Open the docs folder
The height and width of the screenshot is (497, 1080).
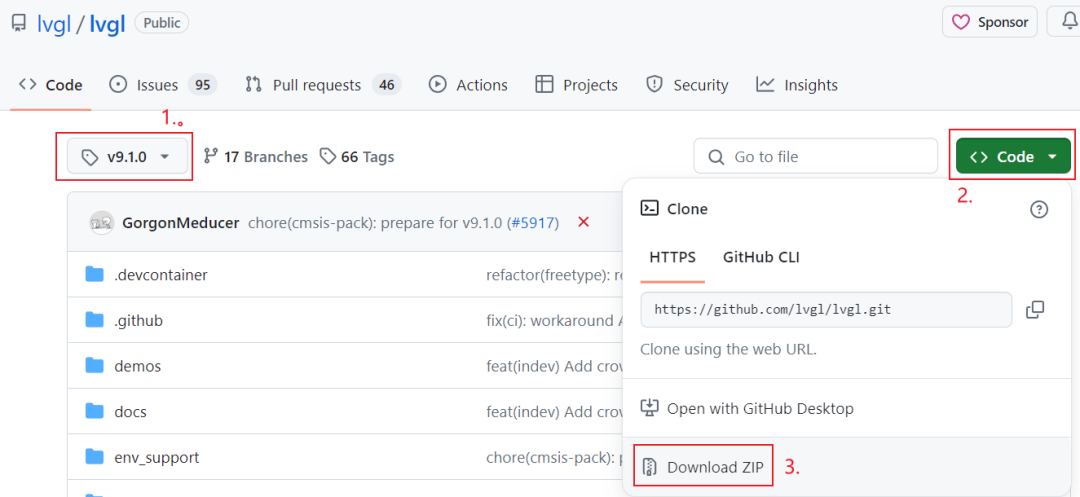(130, 412)
